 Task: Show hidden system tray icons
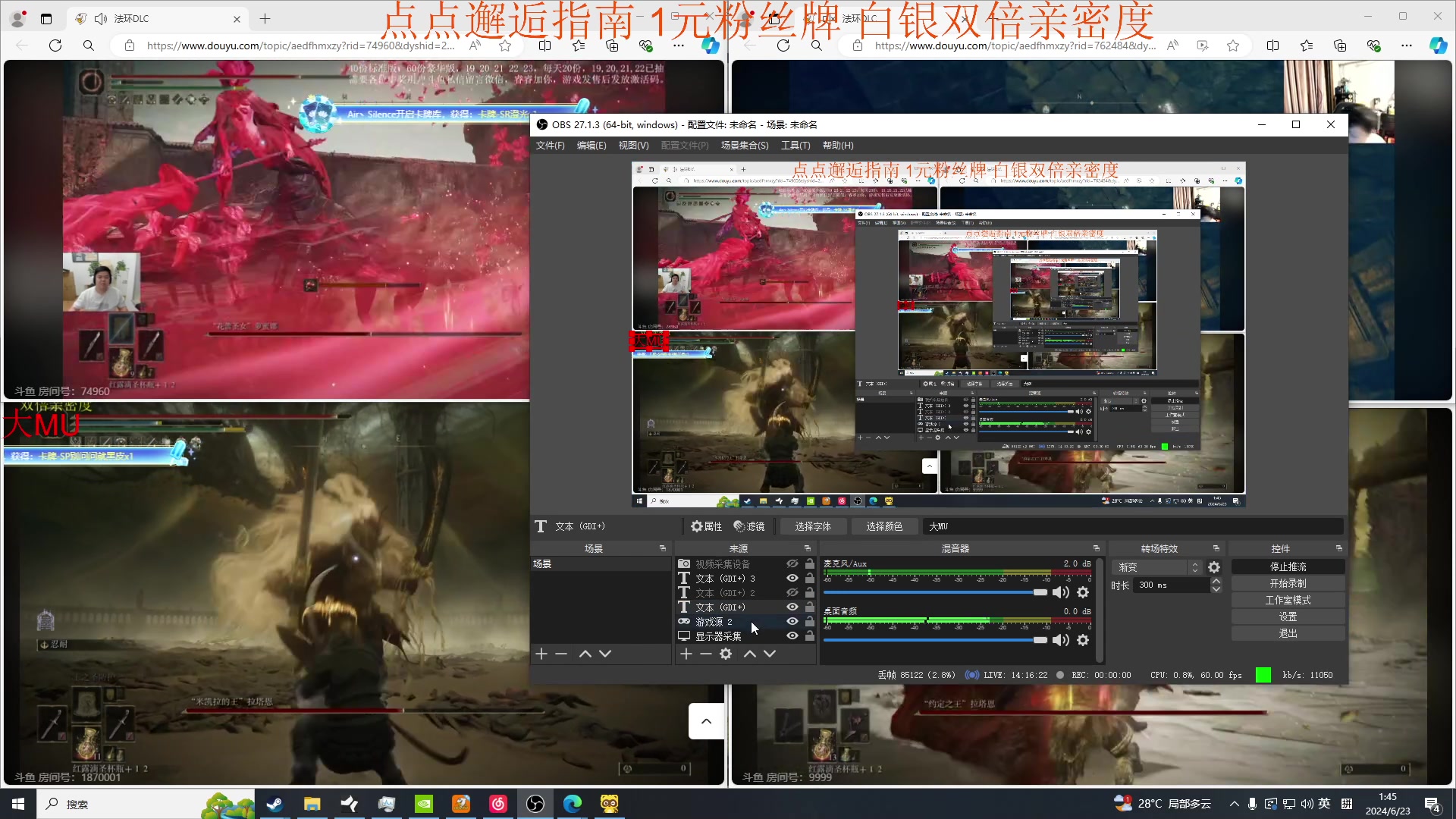(1234, 804)
